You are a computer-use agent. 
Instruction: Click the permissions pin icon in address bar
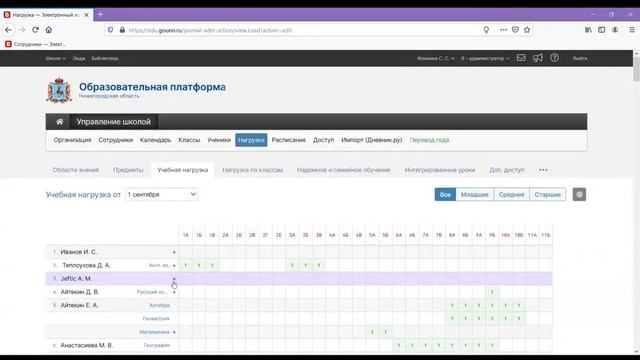click(x=486, y=30)
